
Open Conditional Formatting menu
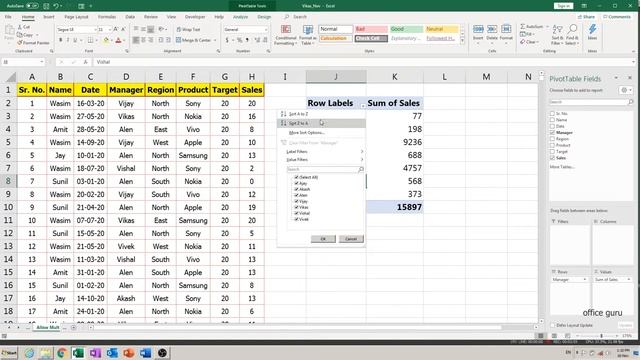tap(286, 35)
